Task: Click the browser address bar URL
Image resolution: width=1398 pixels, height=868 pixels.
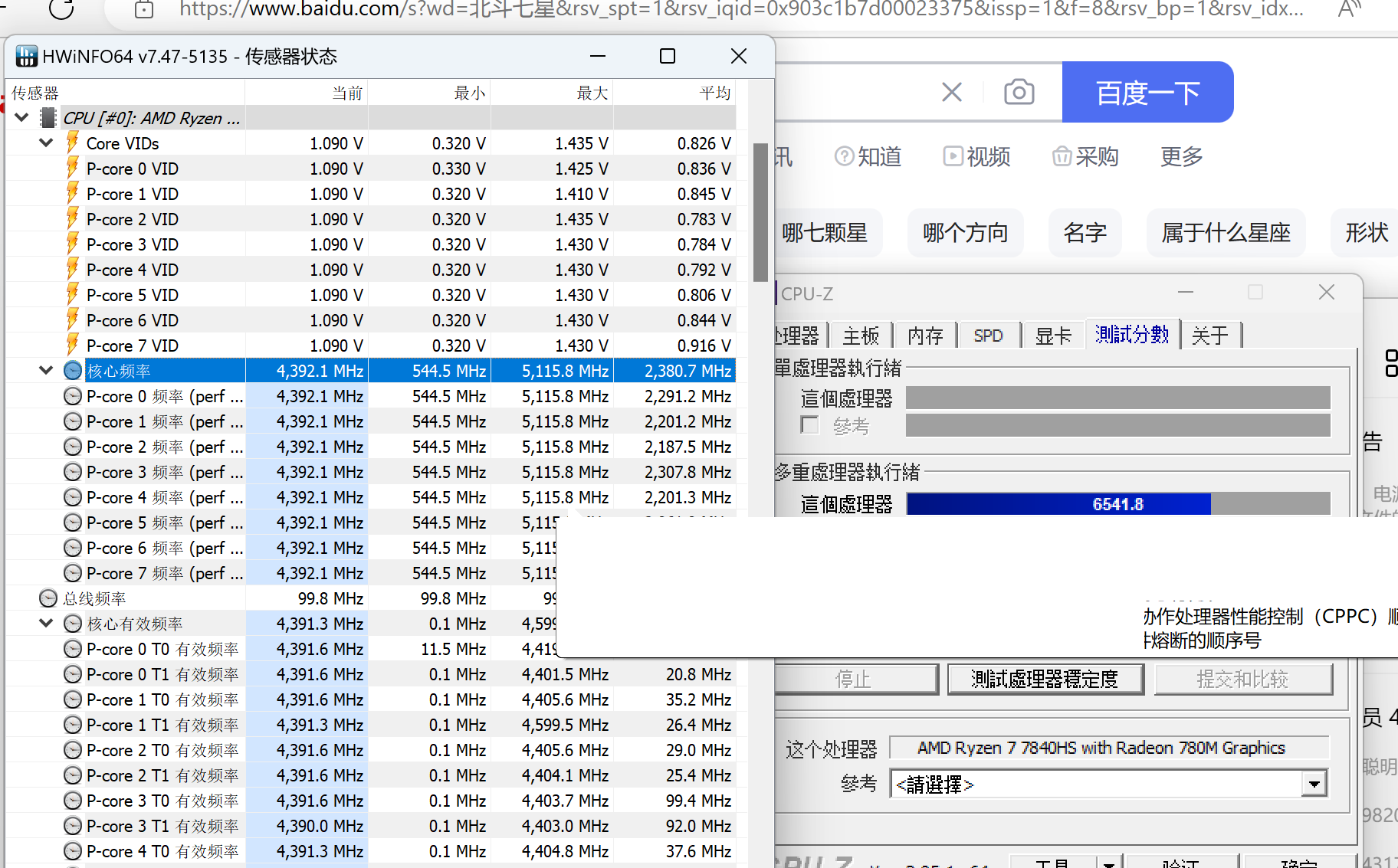Action: click(x=741, y=9)
